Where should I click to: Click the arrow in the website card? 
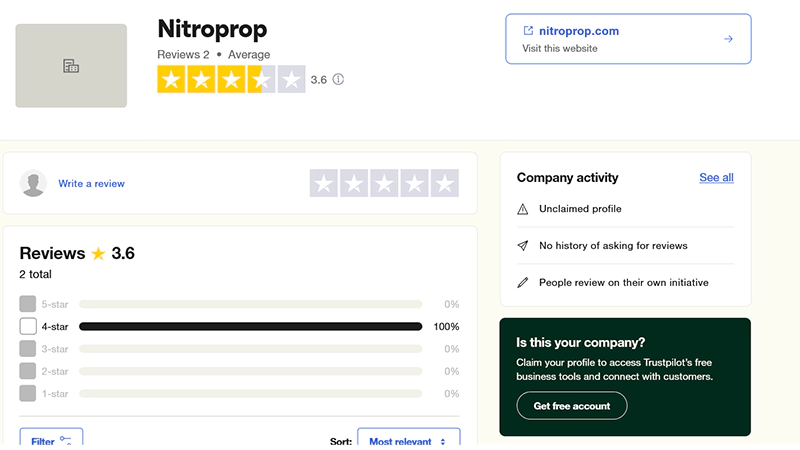click(x=728, y=39)
